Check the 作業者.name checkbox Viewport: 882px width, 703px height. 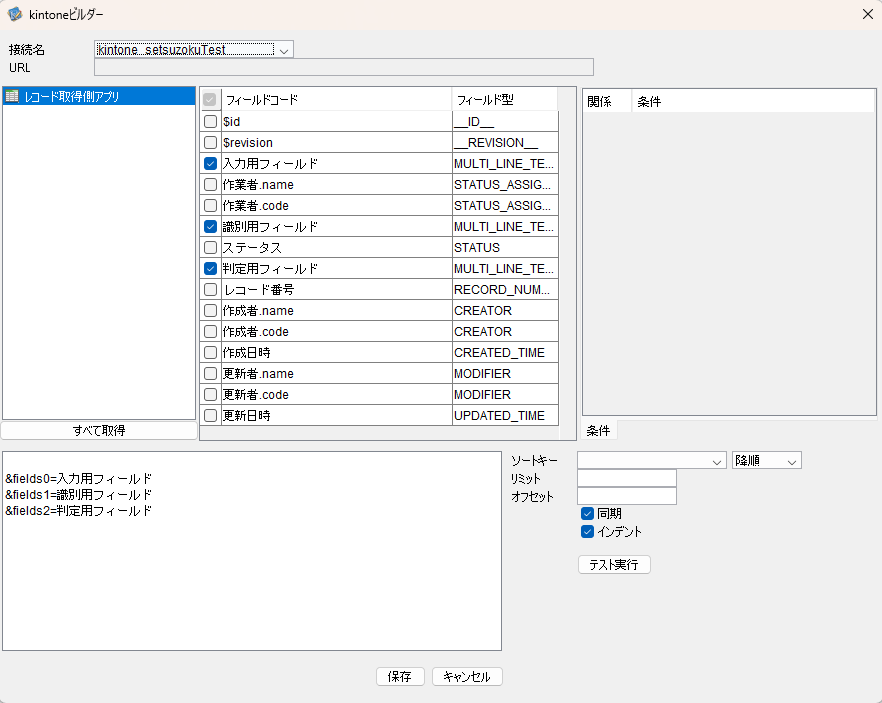click(210, 184)
